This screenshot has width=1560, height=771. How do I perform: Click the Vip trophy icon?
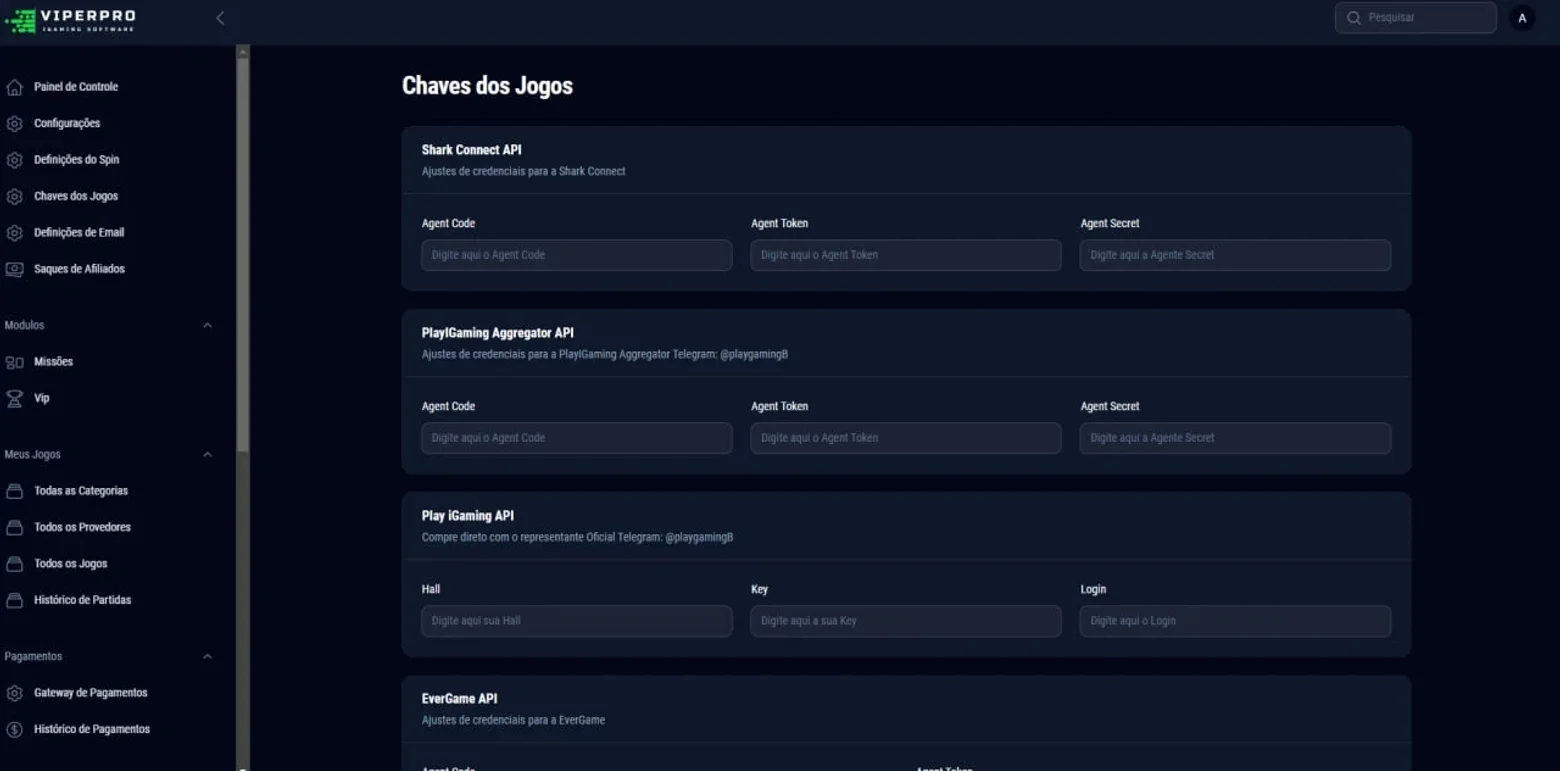14,398
